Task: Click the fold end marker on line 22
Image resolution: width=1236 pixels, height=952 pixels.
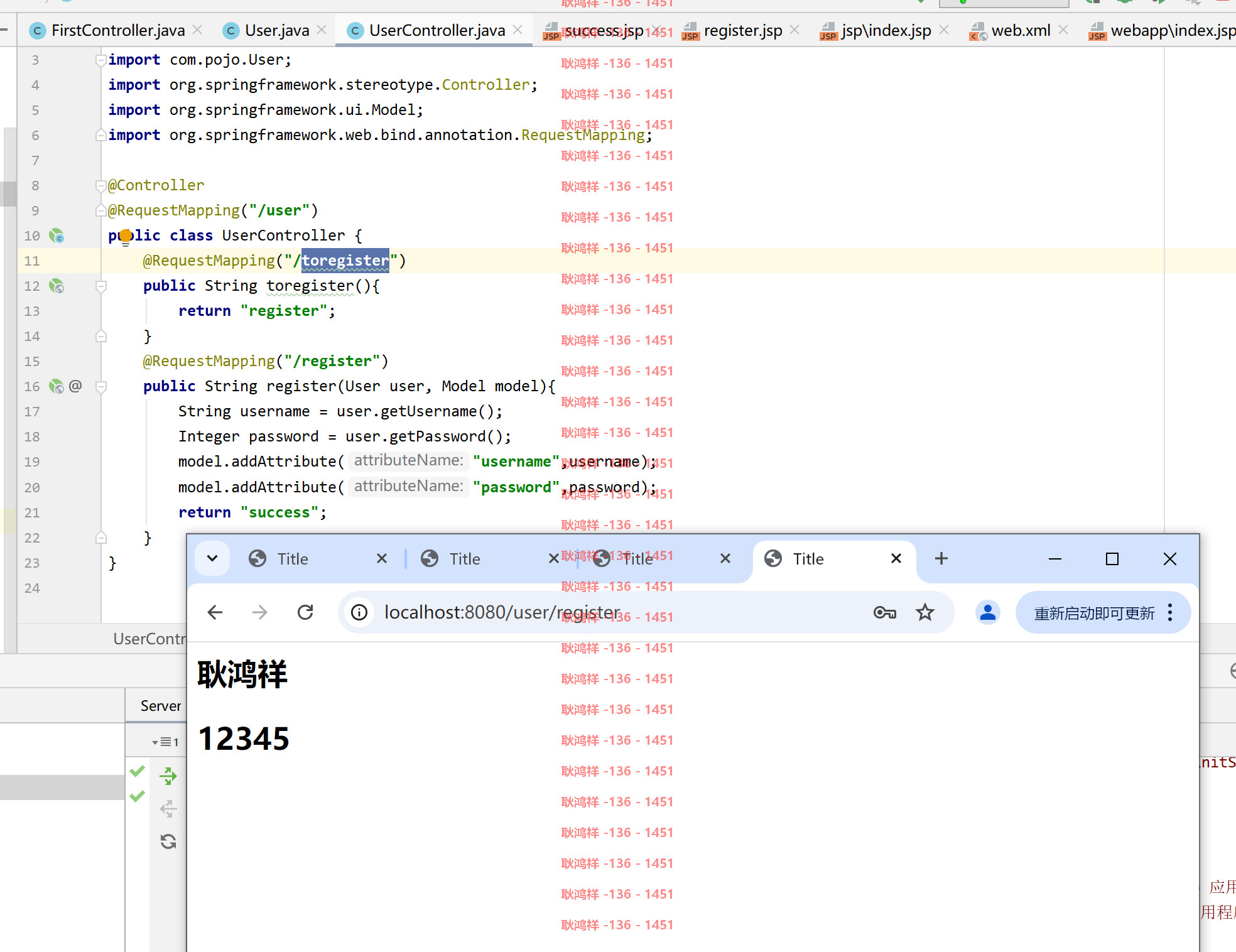Action: (x=100, y=538)
